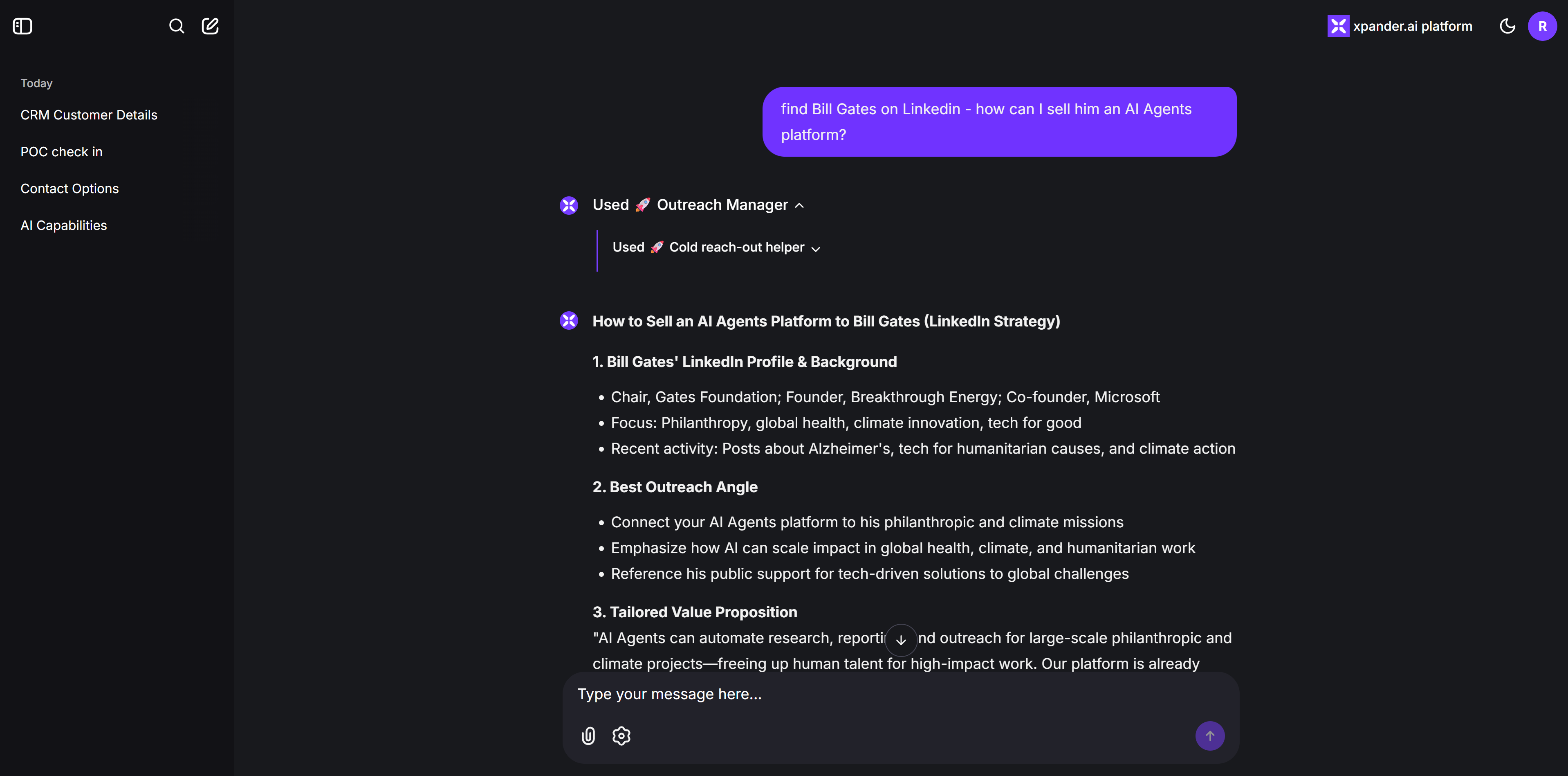Image resolution: width=1568 pixels, height=776 pixels.
Task: Open the POC check in chat
Action: click(61, 152)
